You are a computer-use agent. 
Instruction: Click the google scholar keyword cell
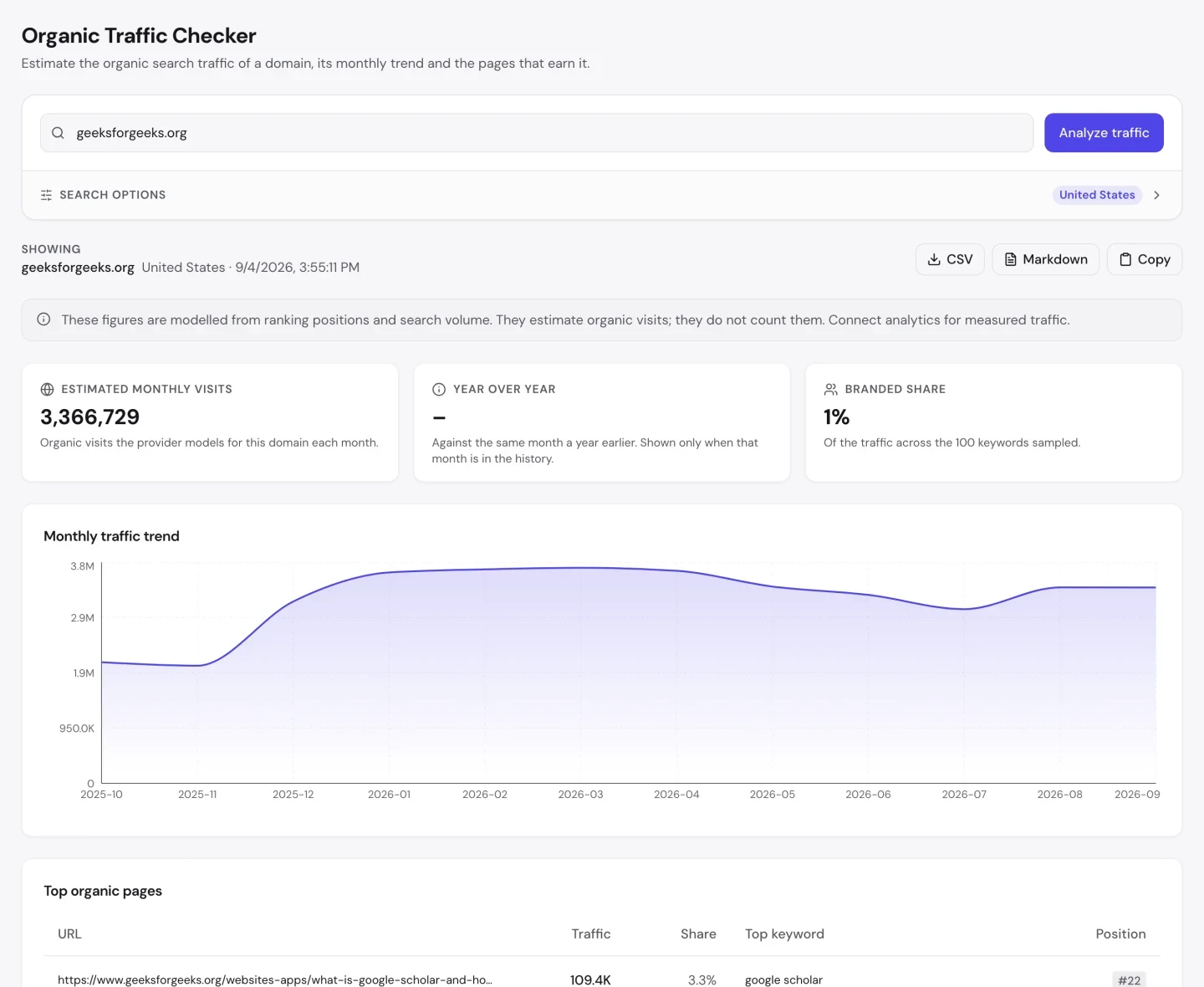783,979
